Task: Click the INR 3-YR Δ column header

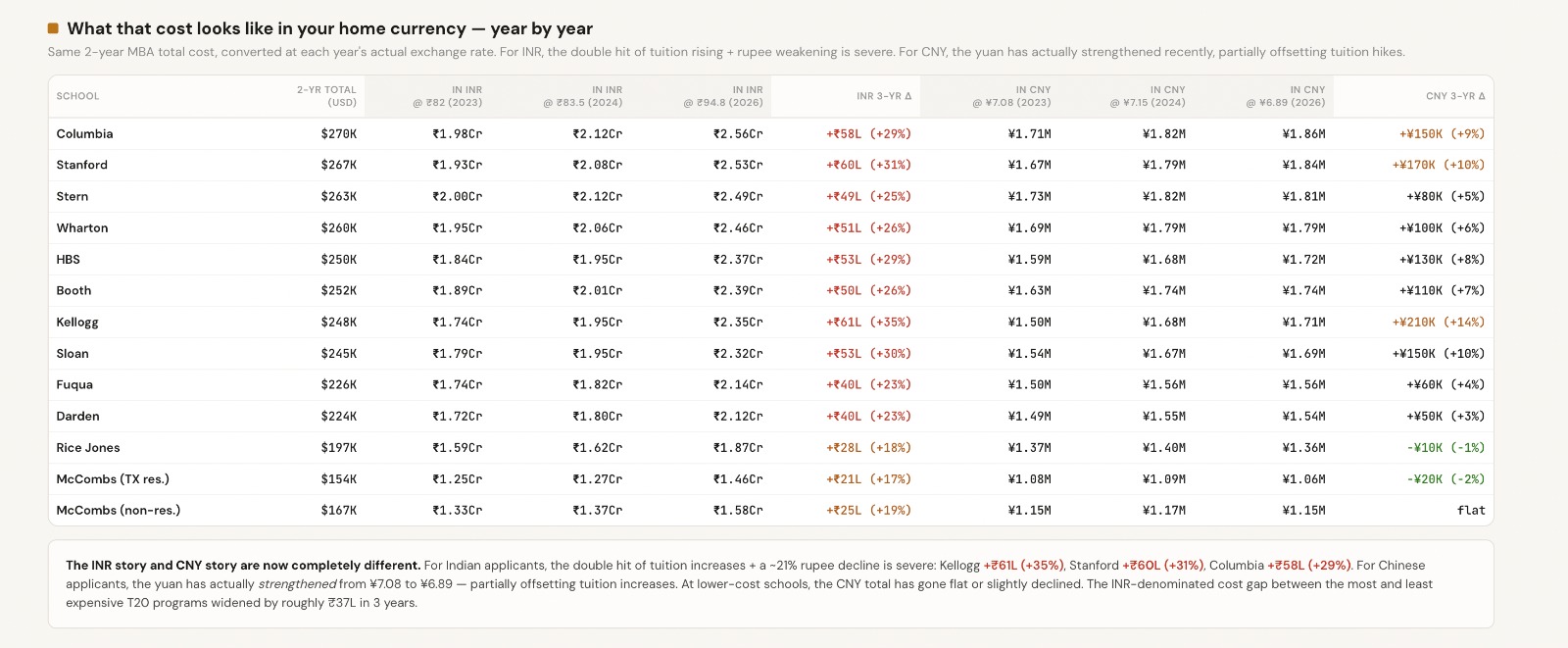Action: click(x=883, y=96)
